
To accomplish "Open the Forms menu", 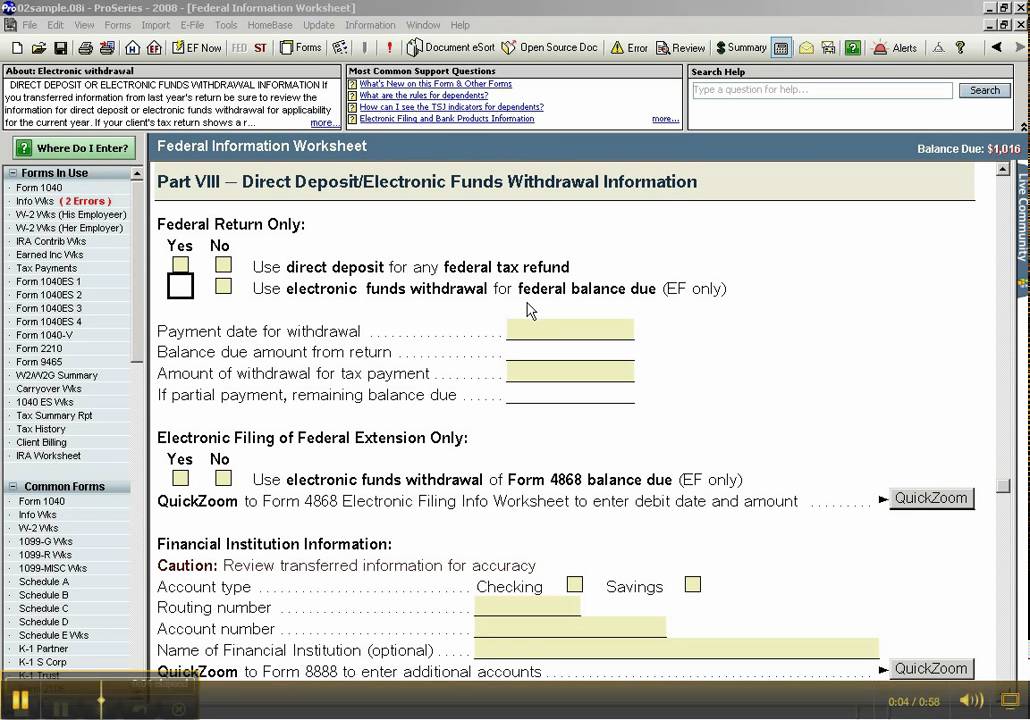I will tap(118, 25).
